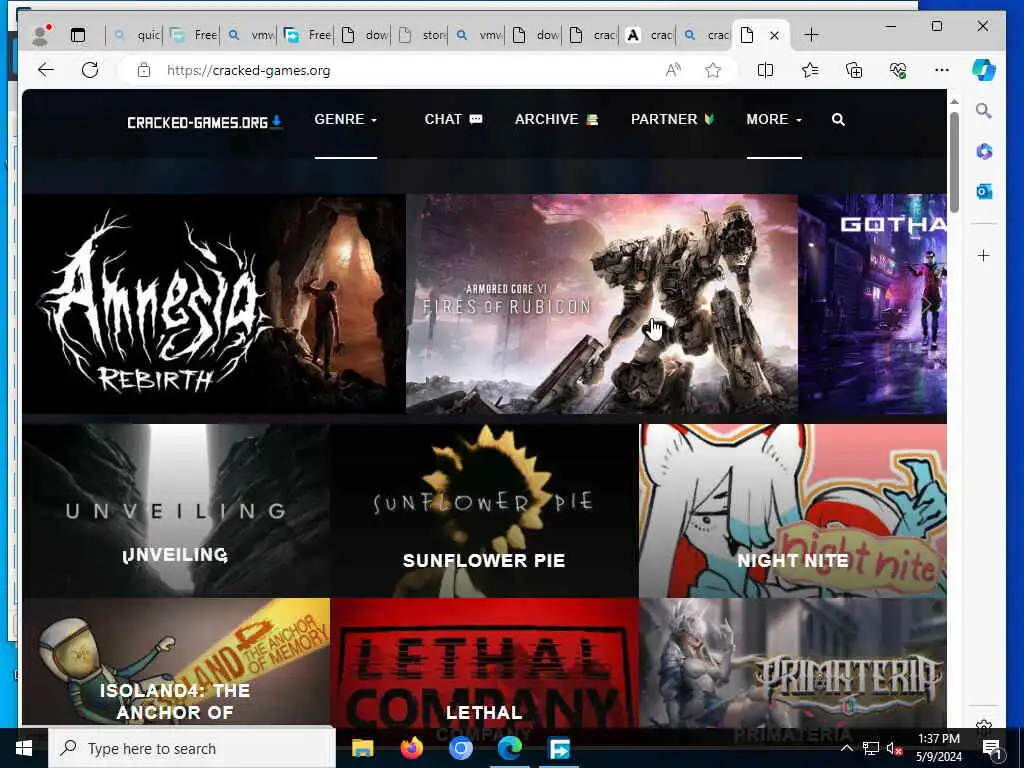Open the SUNFLOWER PIE game tile

484,511
